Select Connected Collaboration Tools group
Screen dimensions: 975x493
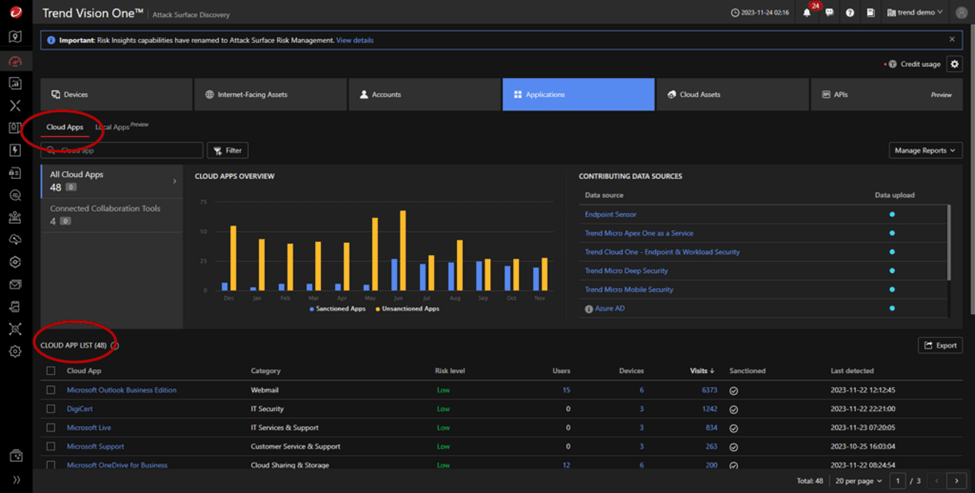(112, 215)
